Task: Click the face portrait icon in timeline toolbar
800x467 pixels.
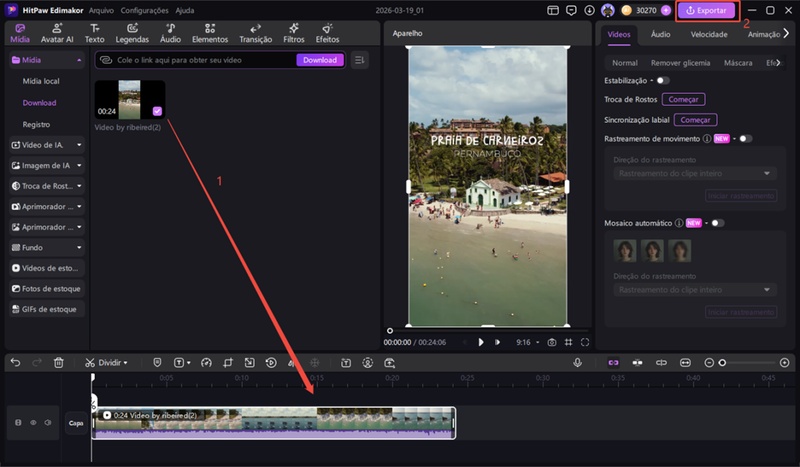Action: pyautogui.click(x=367, y=362)
